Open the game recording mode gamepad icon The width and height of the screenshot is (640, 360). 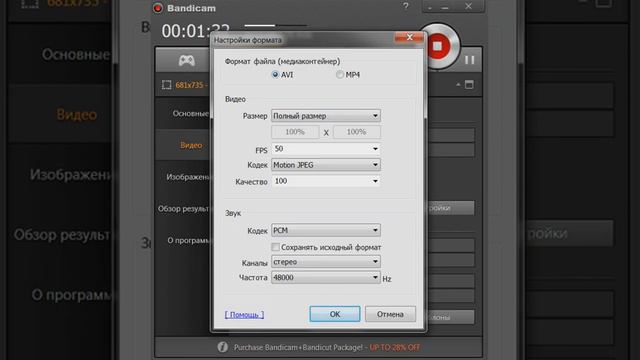(187, 60)
